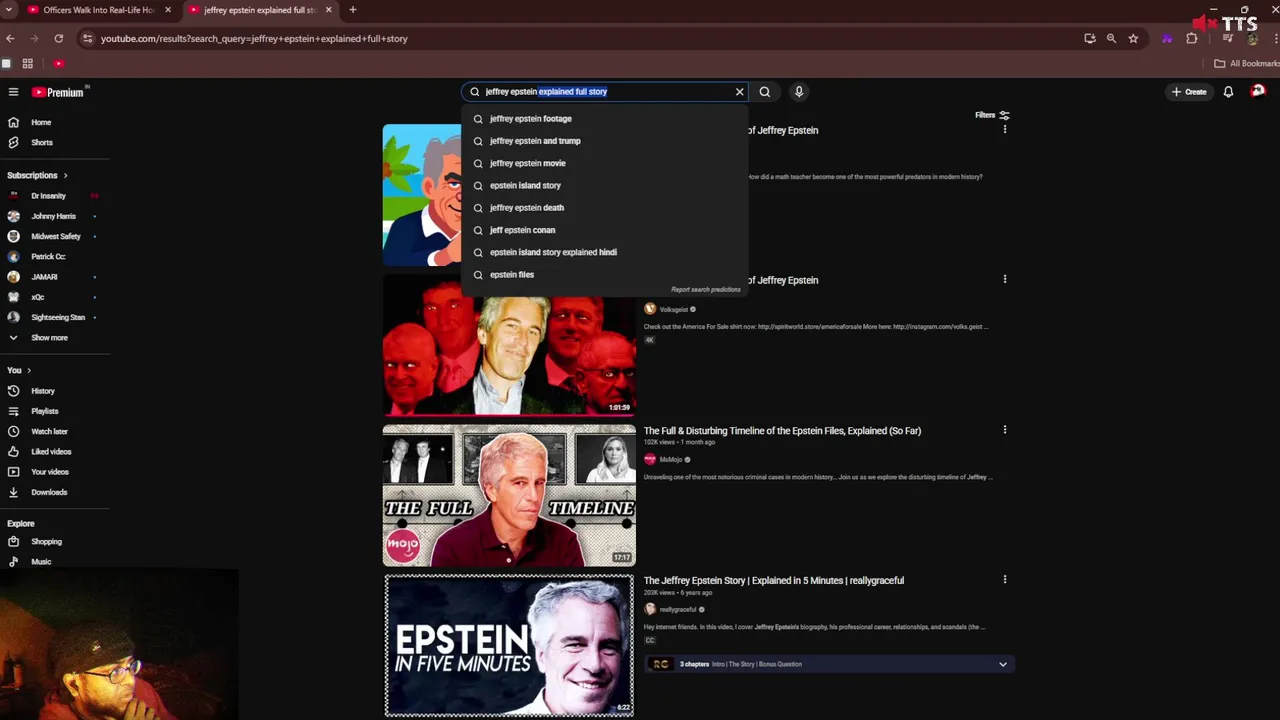Viewport: 1280px width, 720px height.
Task: Open the All Bookmarks folder
Action: (1246, 63)
